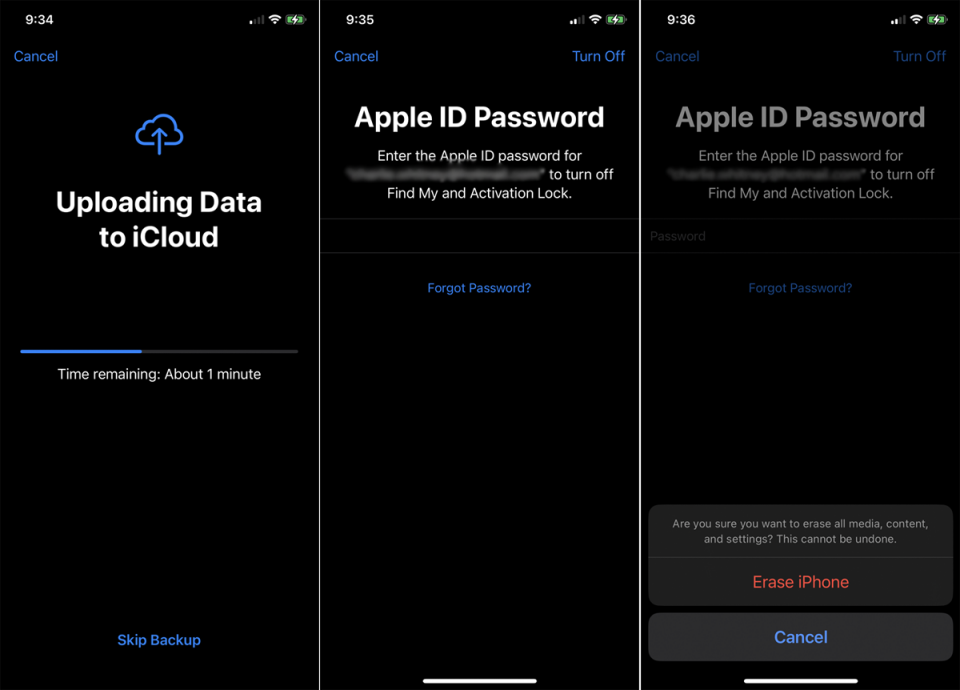Open the Forgot Password link on middle screen
Viewport: 960px width, 690px height.
[479, 287]
